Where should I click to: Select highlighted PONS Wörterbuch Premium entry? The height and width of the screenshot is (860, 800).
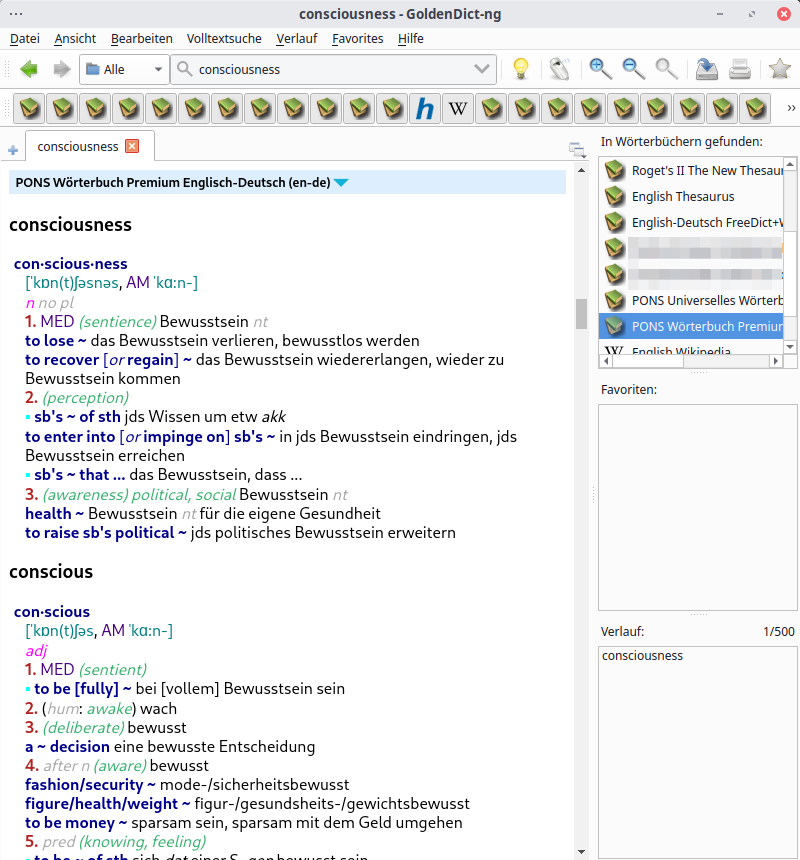pos(691,326)
